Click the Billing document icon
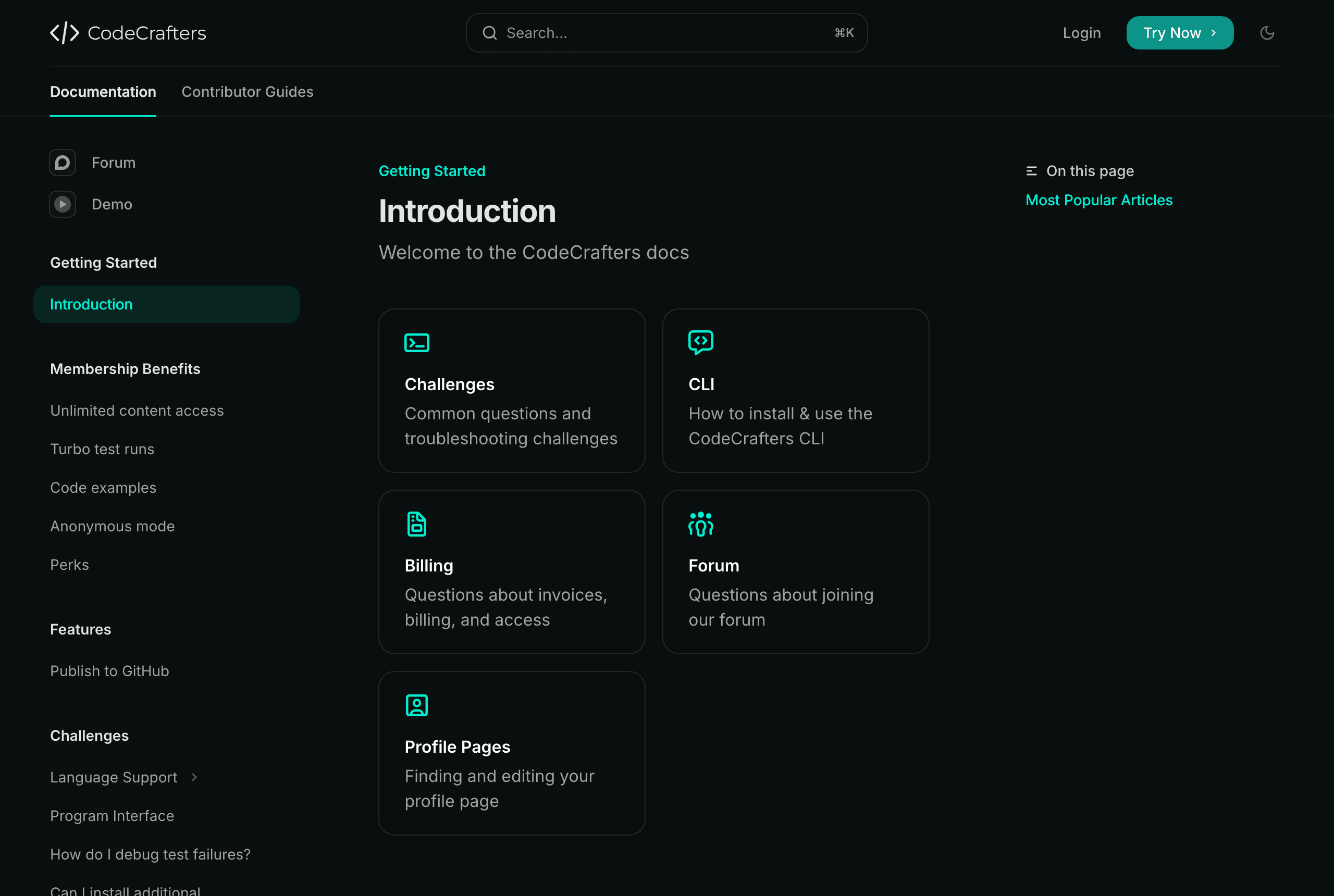The height and width of the screenshot is (896, 1334). pos(417,524)
